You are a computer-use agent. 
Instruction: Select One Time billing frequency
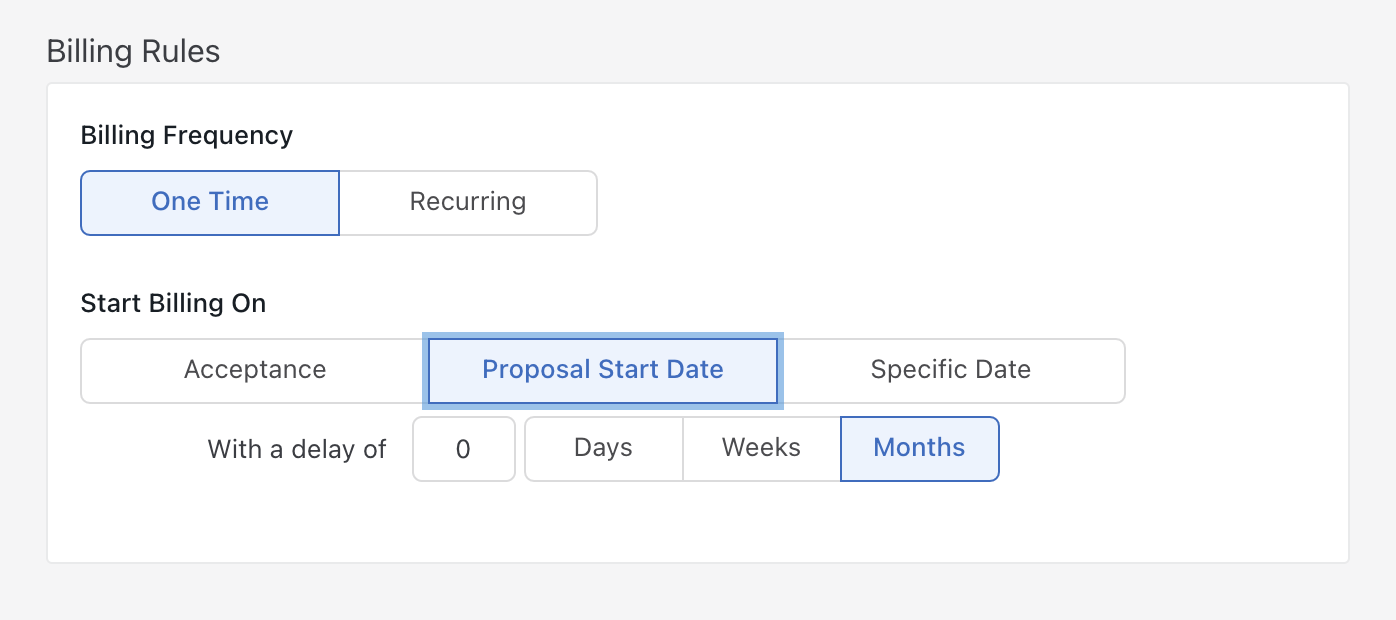[x=210, y=202]
